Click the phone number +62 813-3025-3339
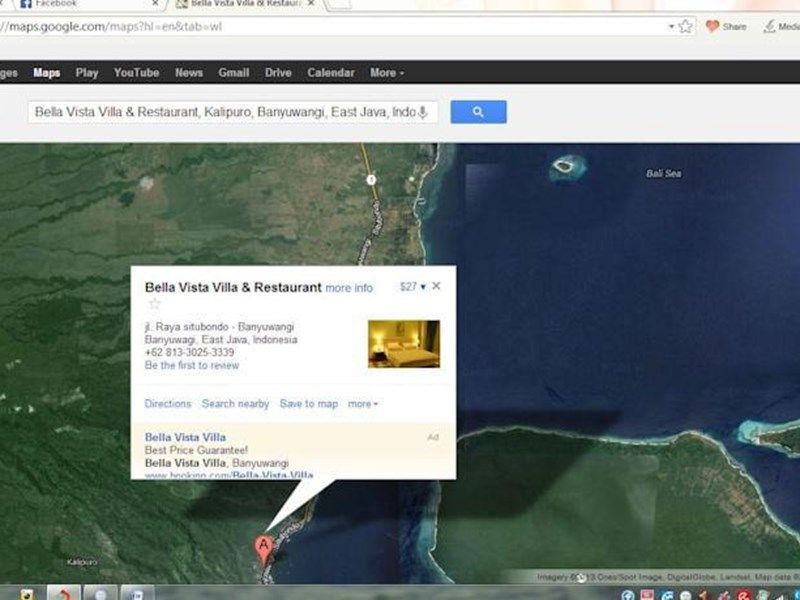The height and width of the screenshot is (600, 800). pyautogui.click(x=189, y=353)
